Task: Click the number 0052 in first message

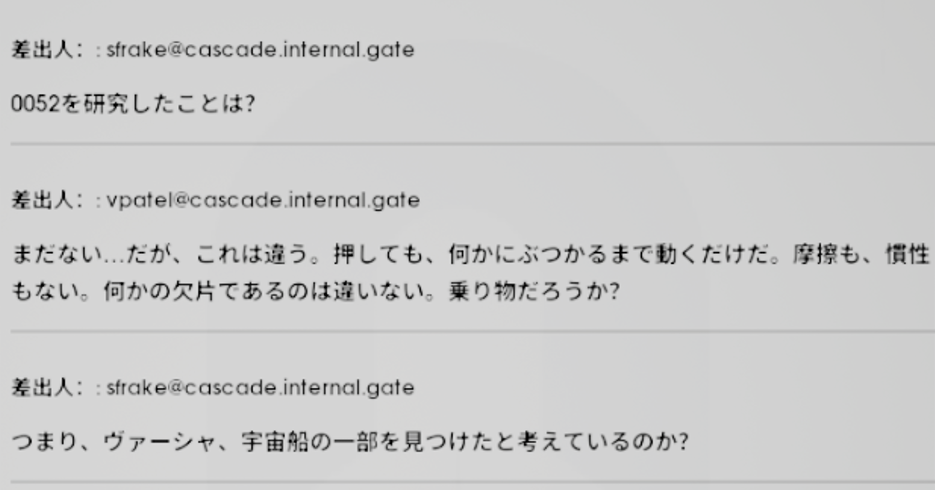Action: [35, 104]
